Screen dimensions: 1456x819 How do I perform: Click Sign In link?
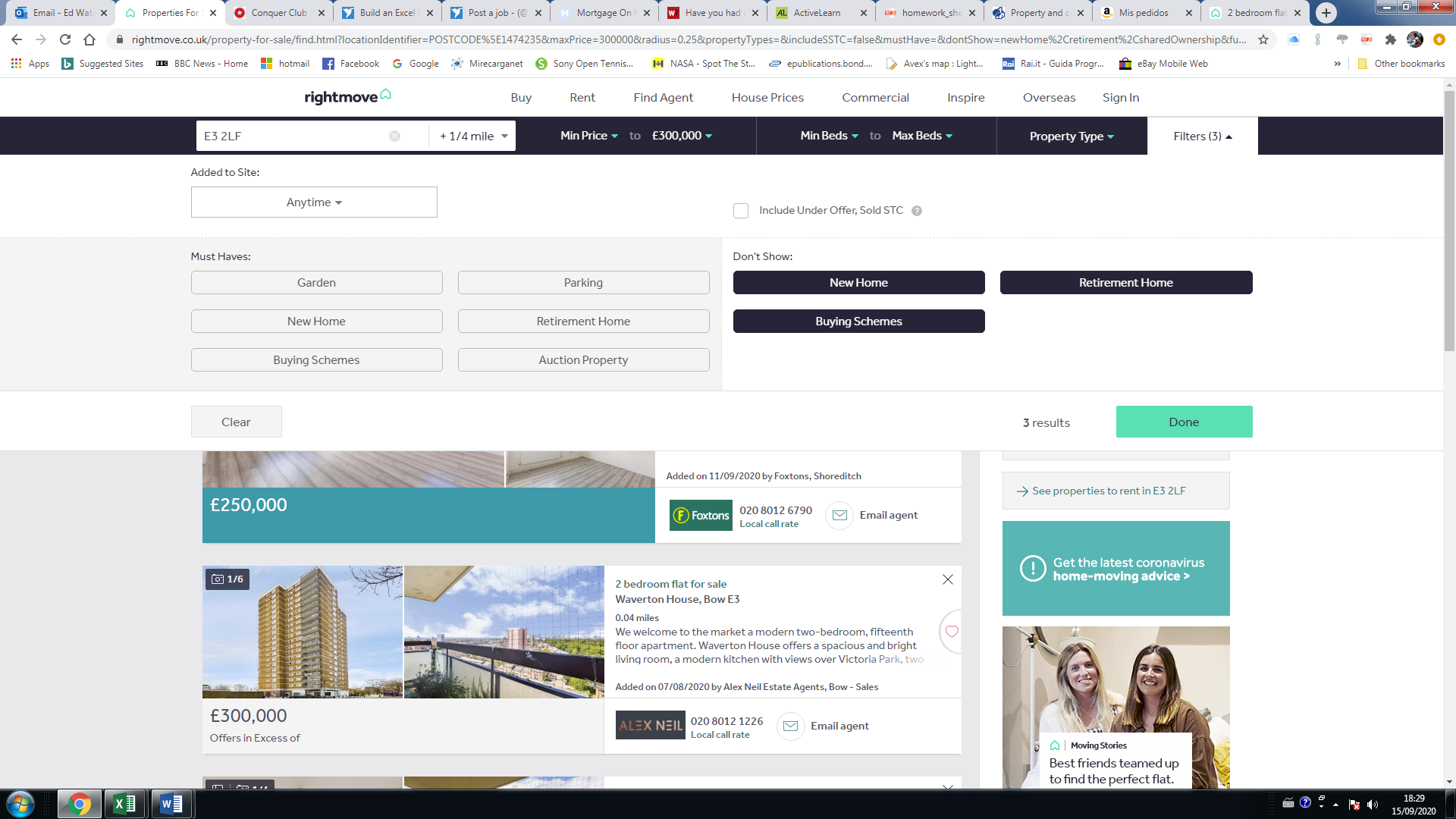[x=1121, y=97]
